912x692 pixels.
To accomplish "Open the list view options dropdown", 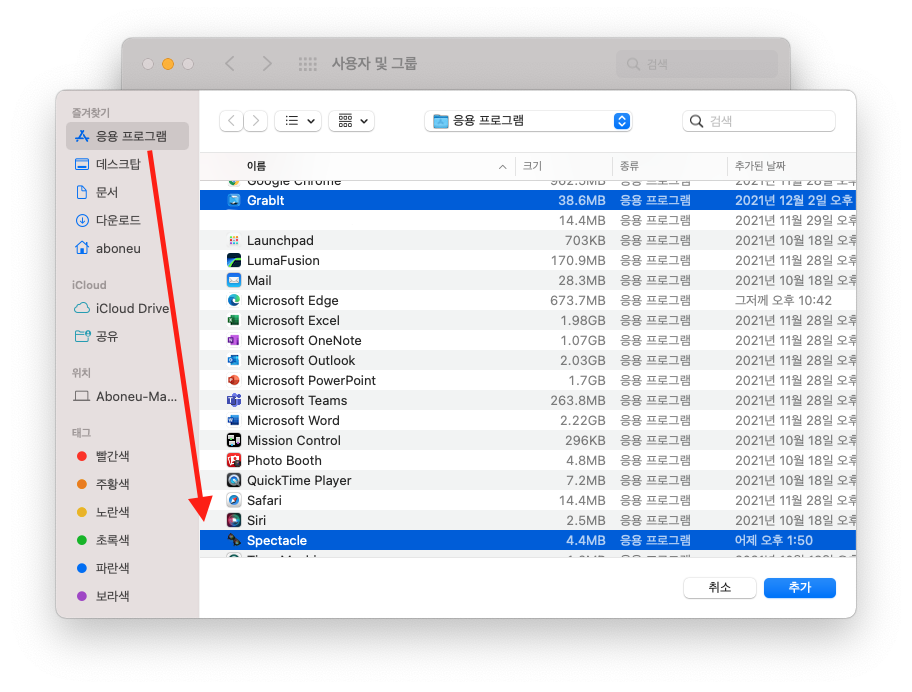I will tap(298, 121).
